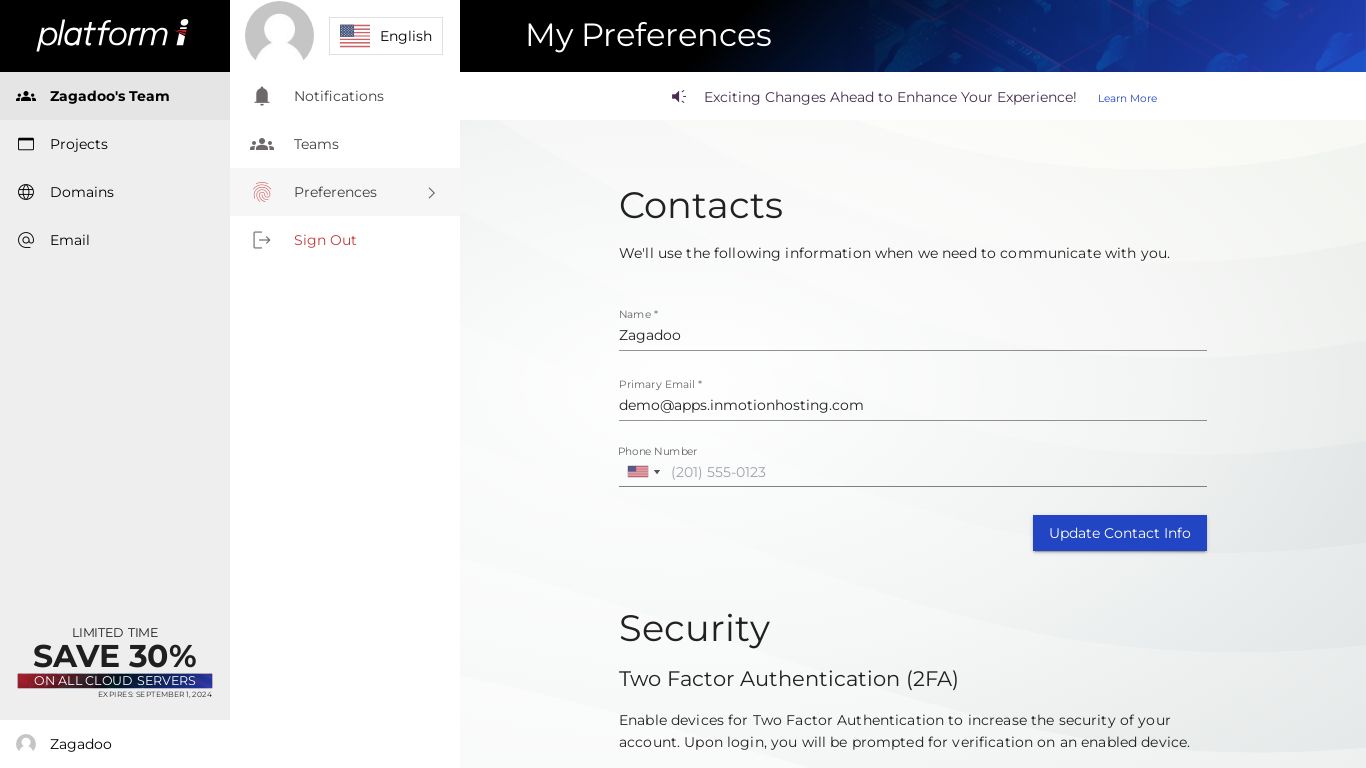Click the Zagadoo's Team people icon
Screen dimensions: 1366x768
coord(24,96)
